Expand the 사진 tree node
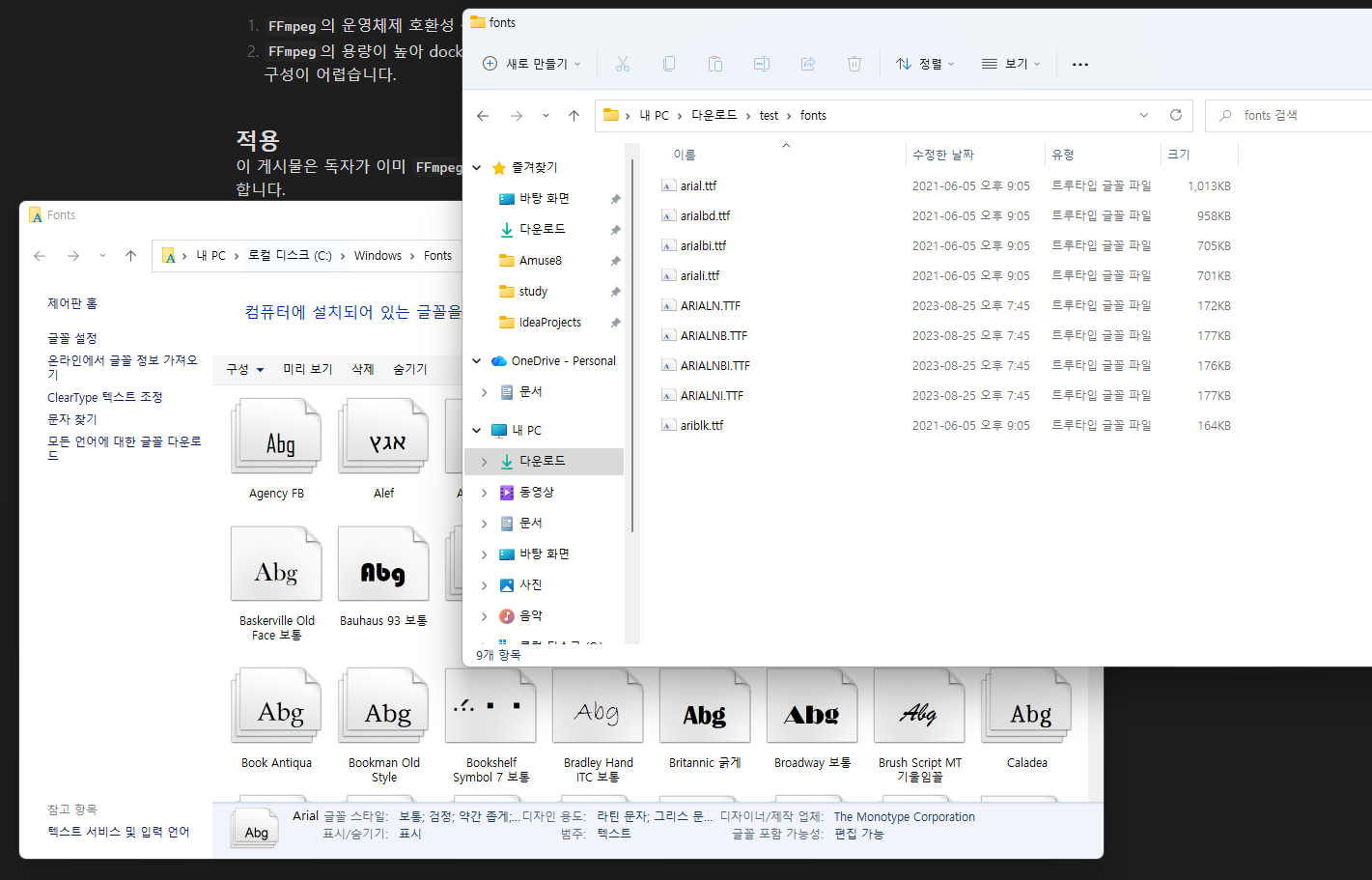The height and width of the screenshot is (880, 1372). click(x=485, y=585)
